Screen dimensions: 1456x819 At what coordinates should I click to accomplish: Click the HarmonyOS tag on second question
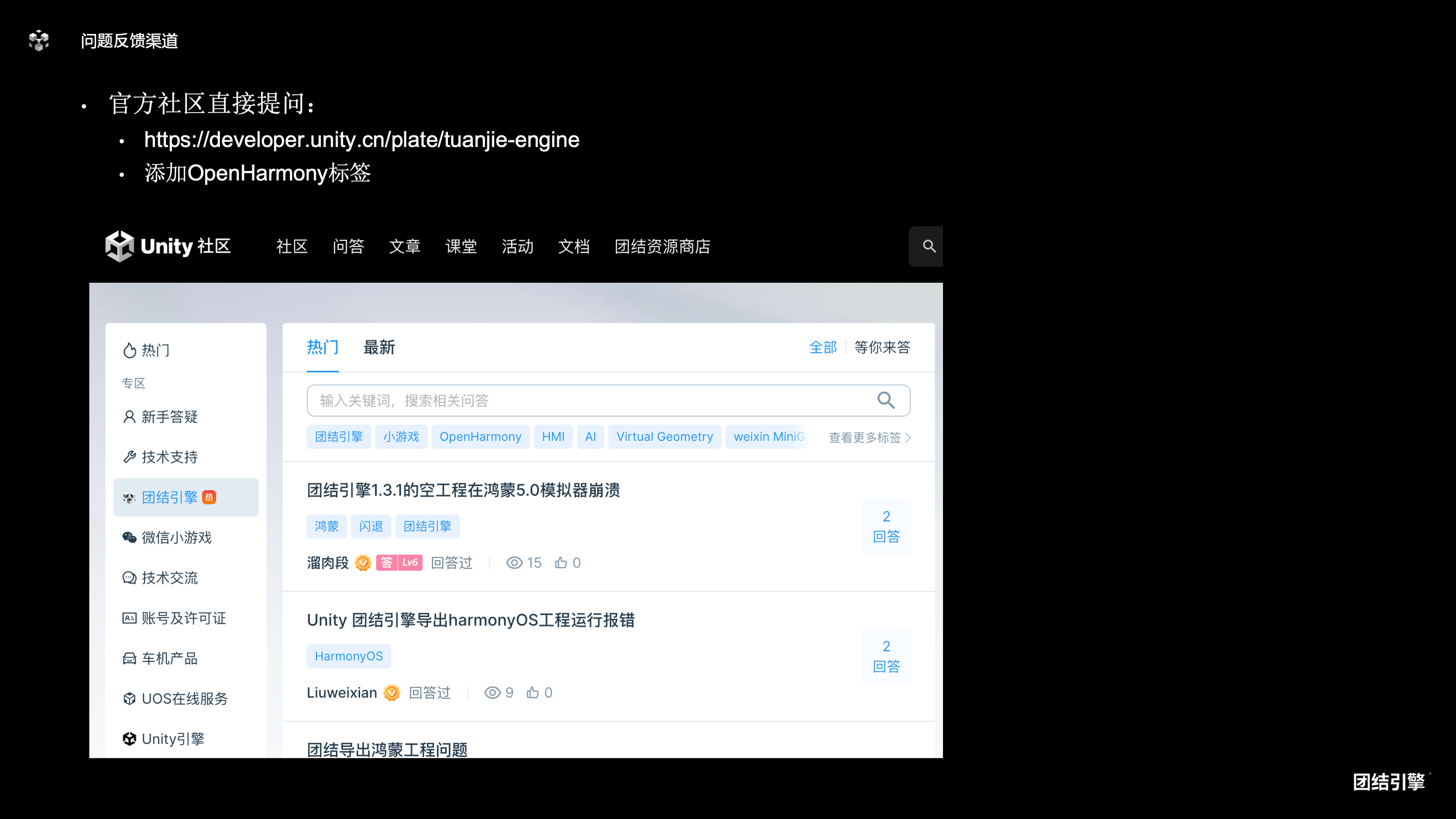(x=348, y=656)
